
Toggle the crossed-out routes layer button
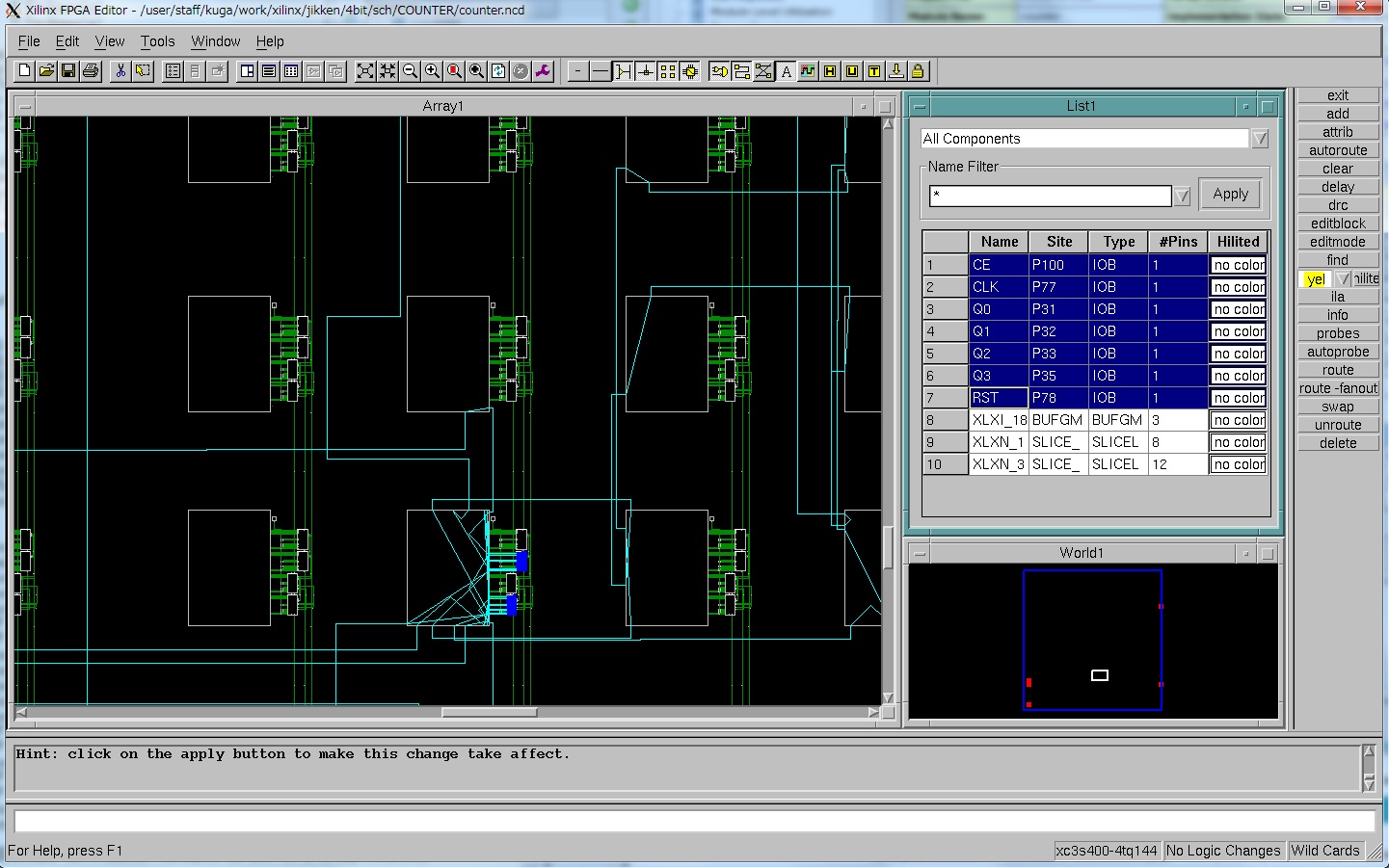click(763, 71)
